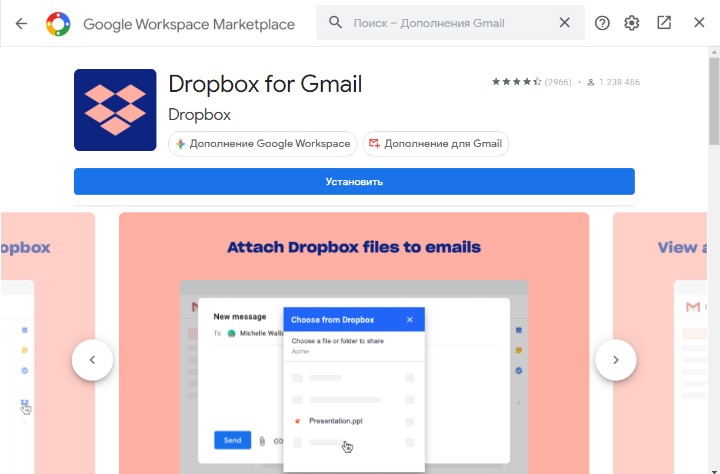Click the Google Workspace Marketplace title text
Image resolution: width=720 pixels, height=474 pixels.
(x=189, y=24)
